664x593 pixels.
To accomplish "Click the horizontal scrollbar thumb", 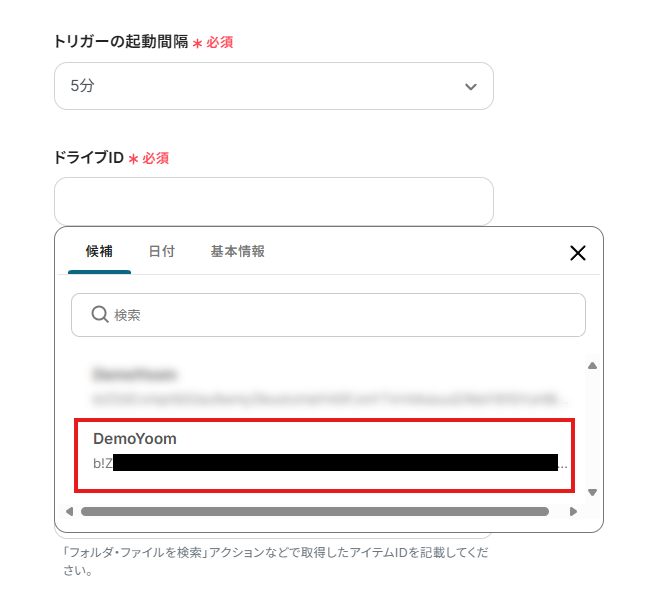I will point(315,512).
